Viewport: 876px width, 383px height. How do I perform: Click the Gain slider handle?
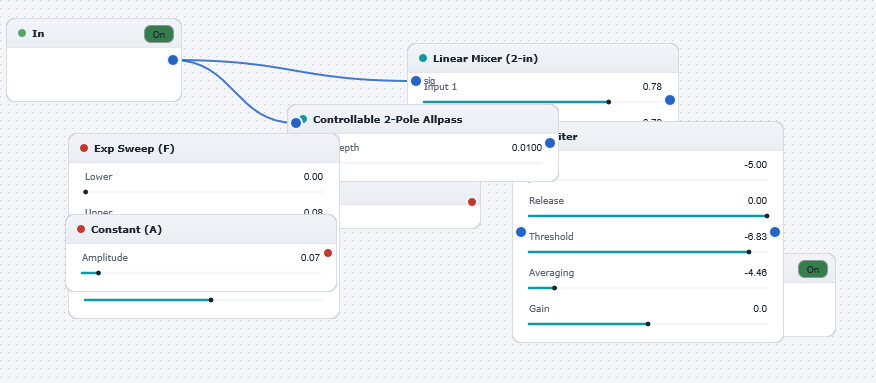tap(648, 324)
